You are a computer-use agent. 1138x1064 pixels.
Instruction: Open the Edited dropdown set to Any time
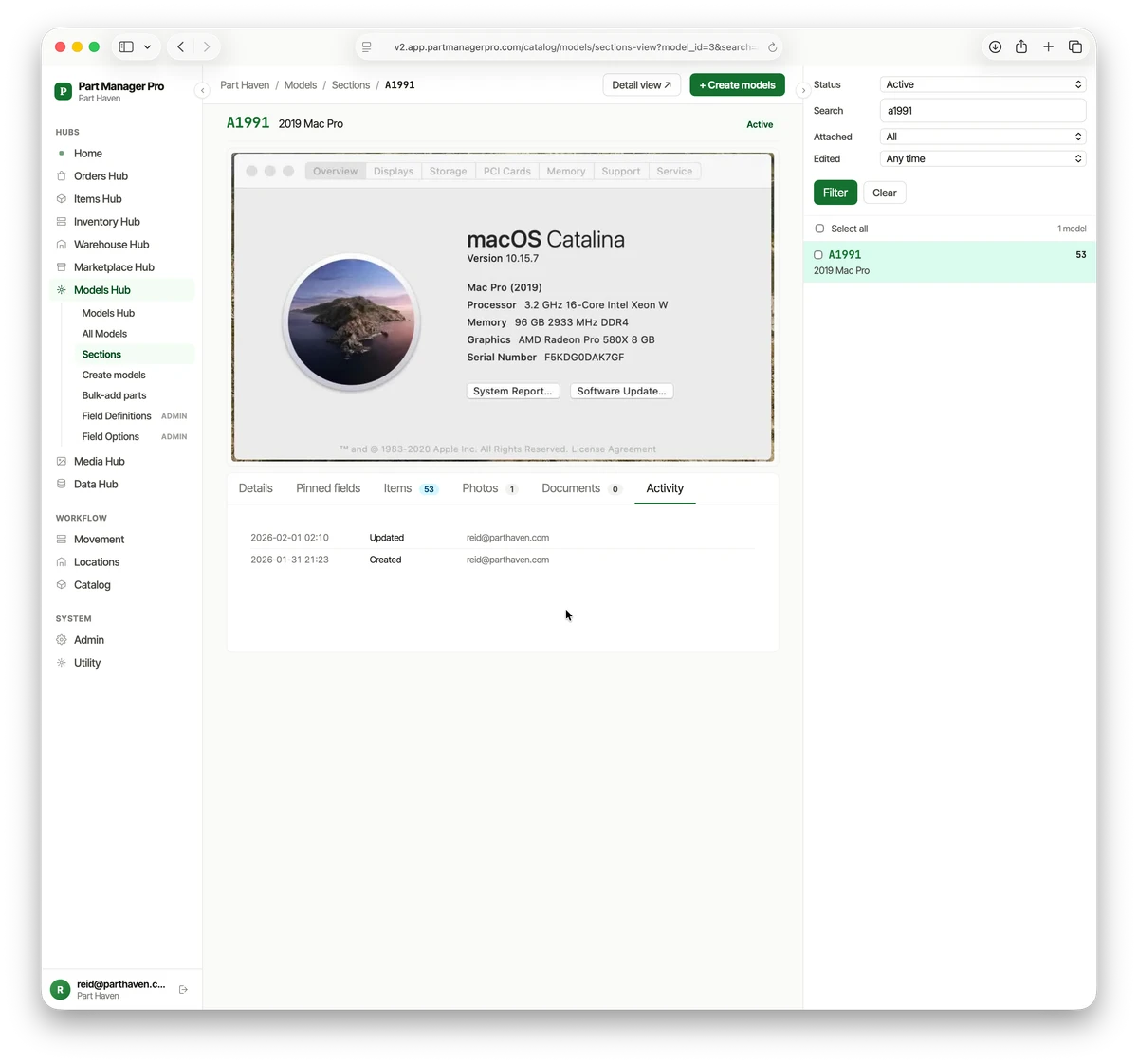click(983, 159)
